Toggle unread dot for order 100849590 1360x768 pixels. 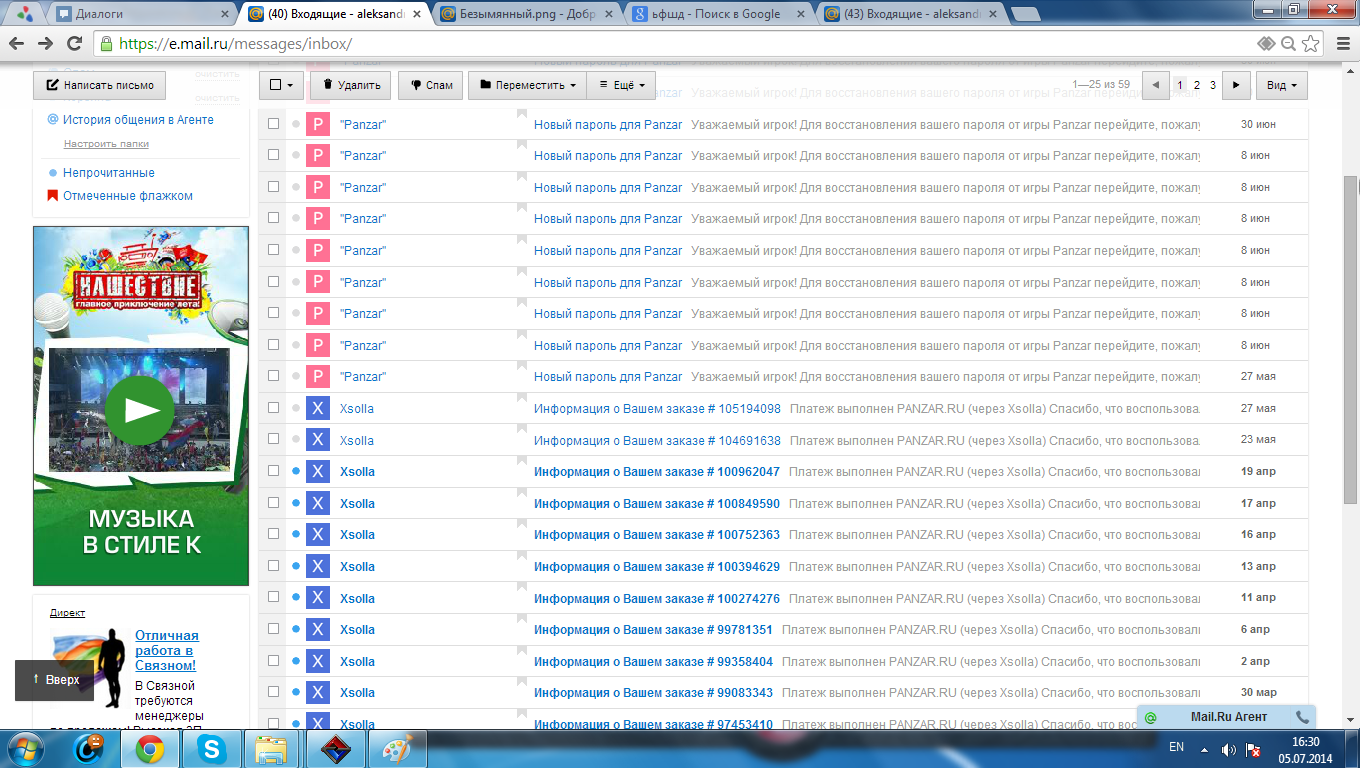296,503
